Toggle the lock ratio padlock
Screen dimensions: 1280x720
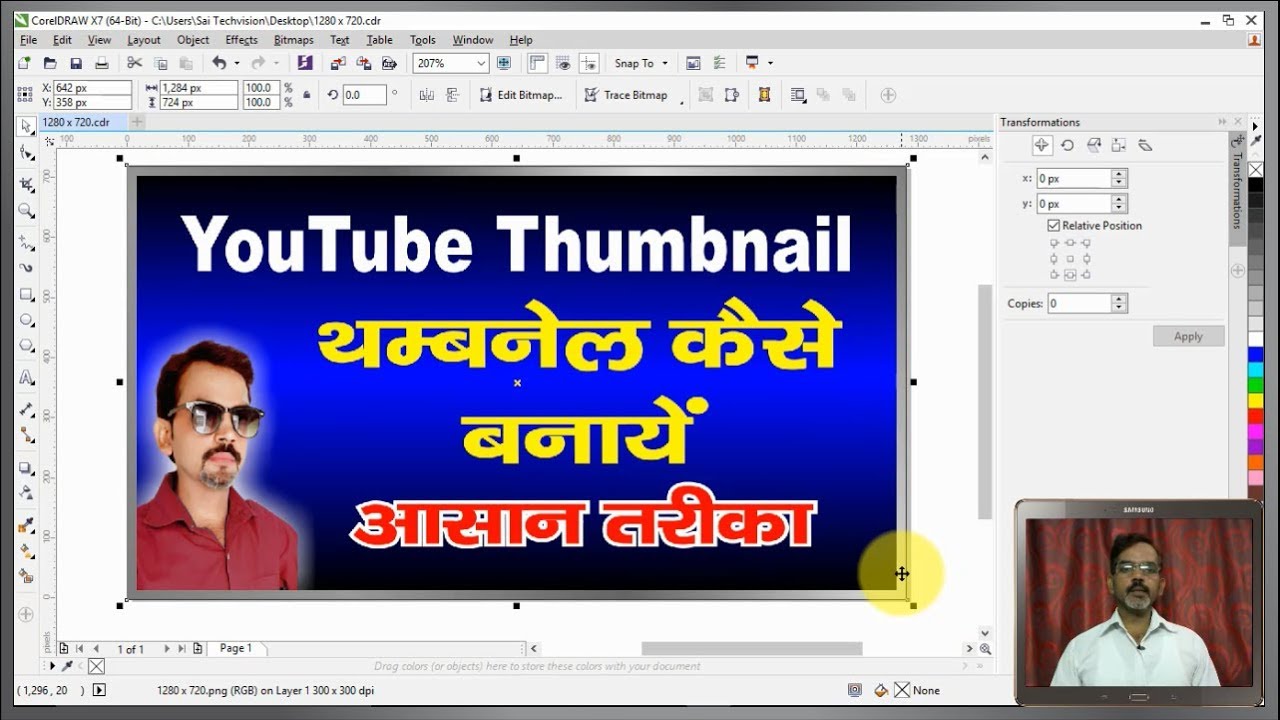coord(307,95)
